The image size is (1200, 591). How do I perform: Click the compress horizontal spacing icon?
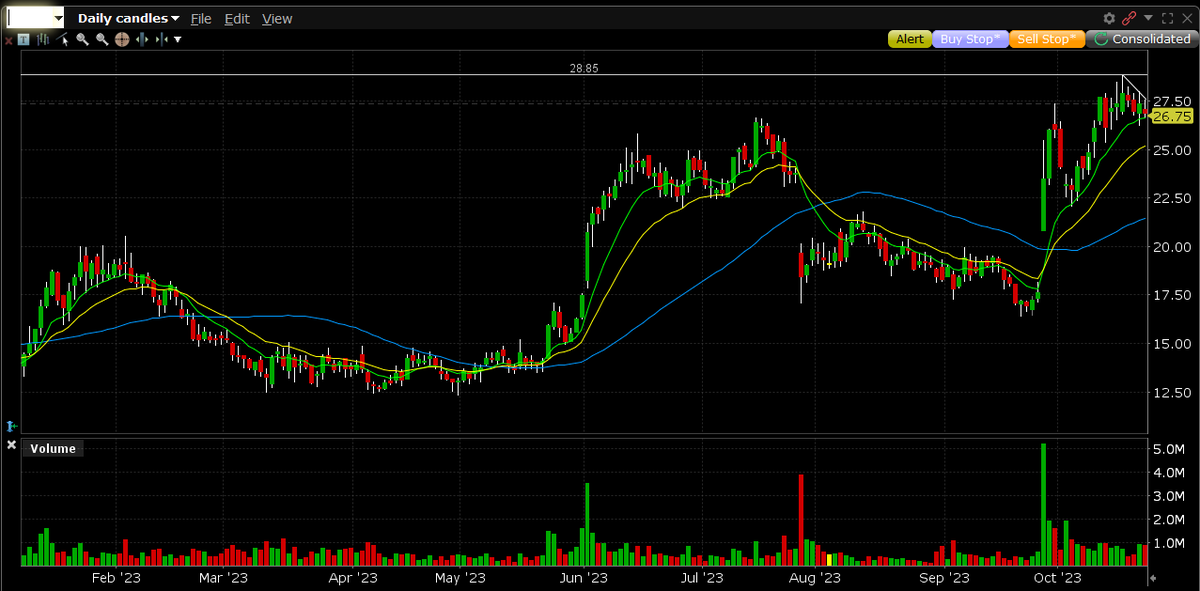(161, 39)
